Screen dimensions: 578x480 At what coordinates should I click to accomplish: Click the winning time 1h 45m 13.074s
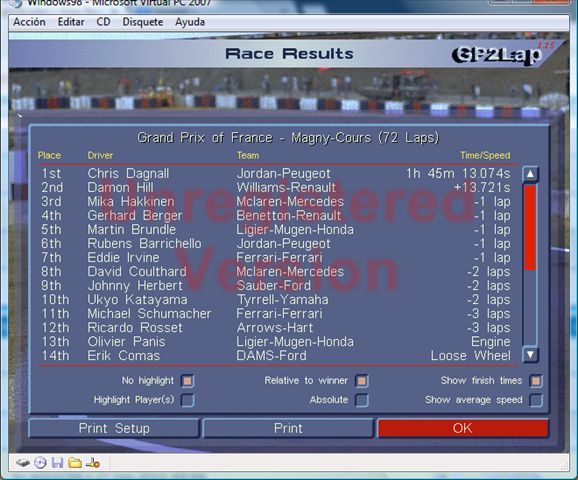point(458,174)
